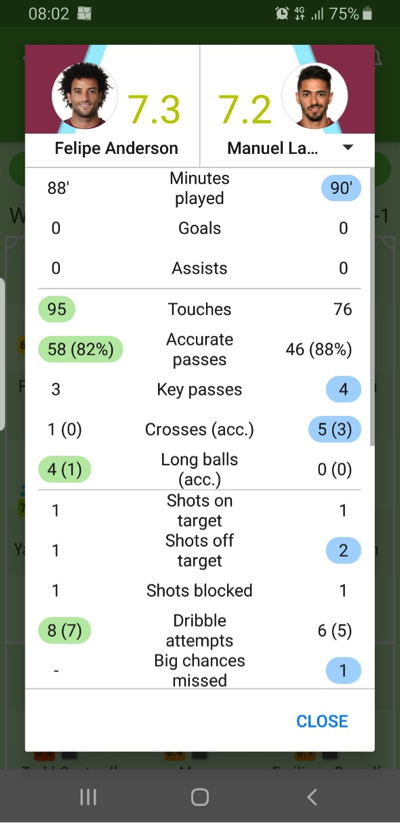400x823 pixels.
Task: Tap the Android home button icon
Action: point(199,797)
